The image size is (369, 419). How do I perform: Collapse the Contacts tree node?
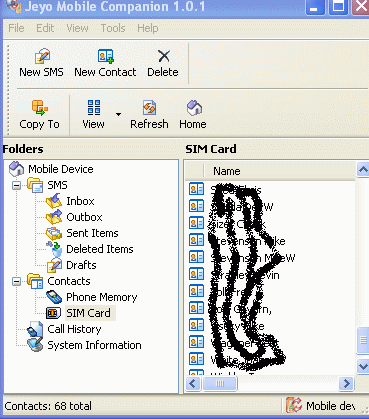pyautogui.click(x=16, y=281)
